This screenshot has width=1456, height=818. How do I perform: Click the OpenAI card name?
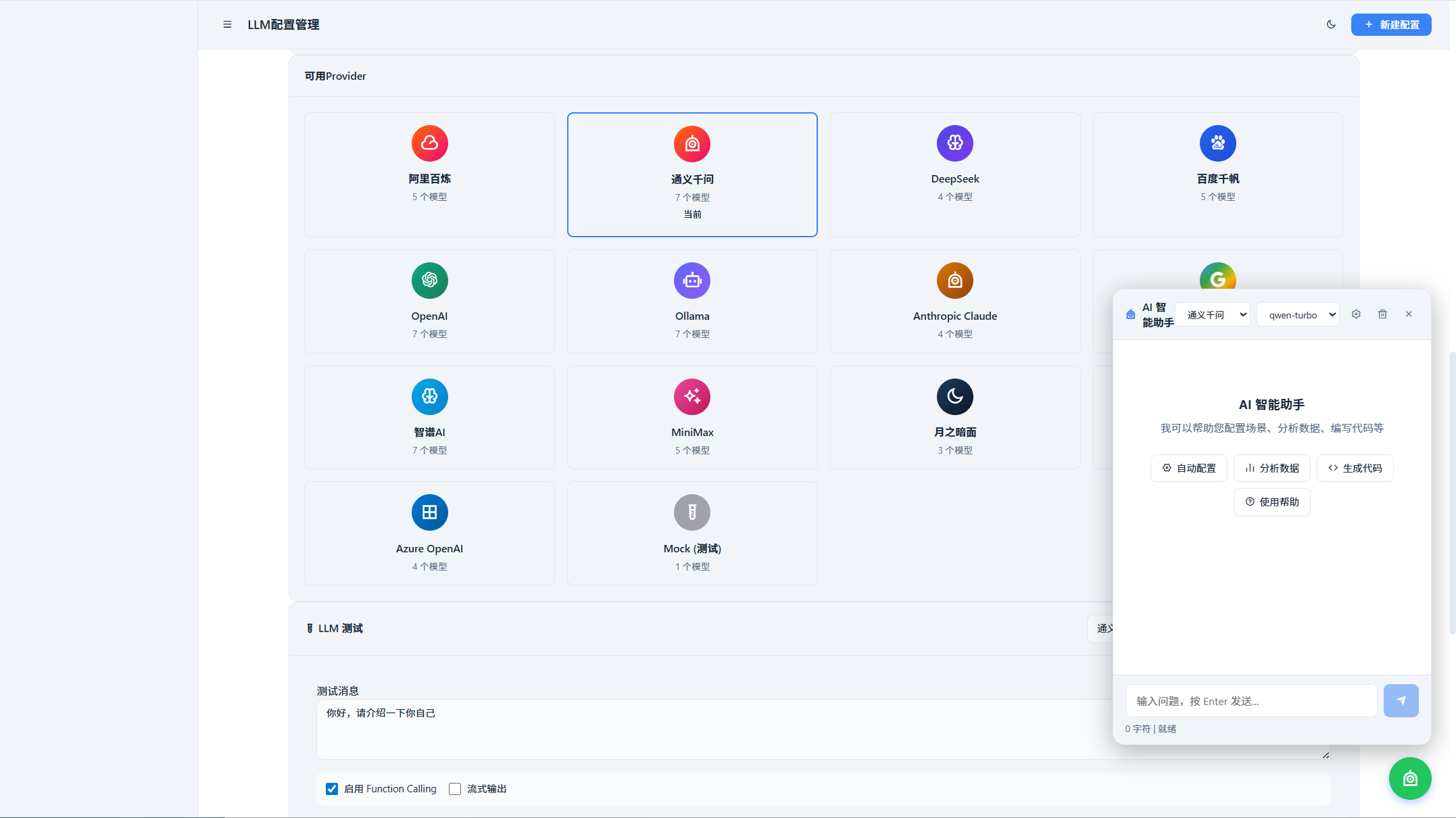430,316
